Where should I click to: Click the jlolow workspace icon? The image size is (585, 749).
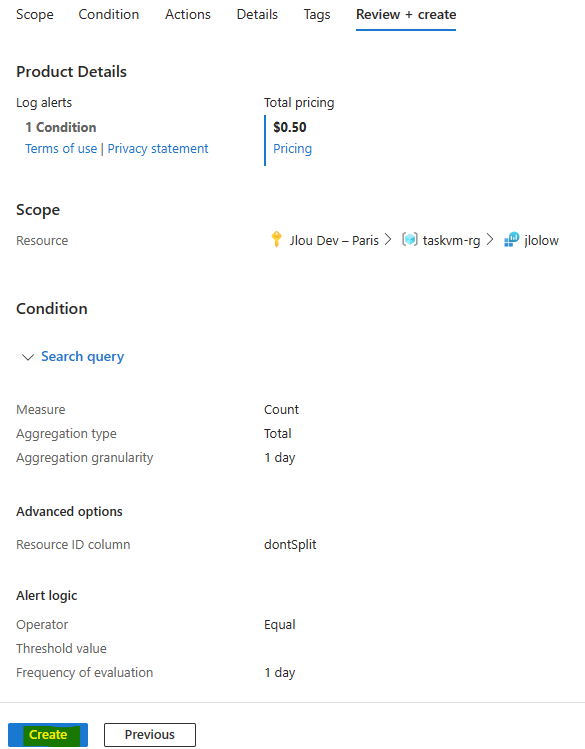click(511, 239)
